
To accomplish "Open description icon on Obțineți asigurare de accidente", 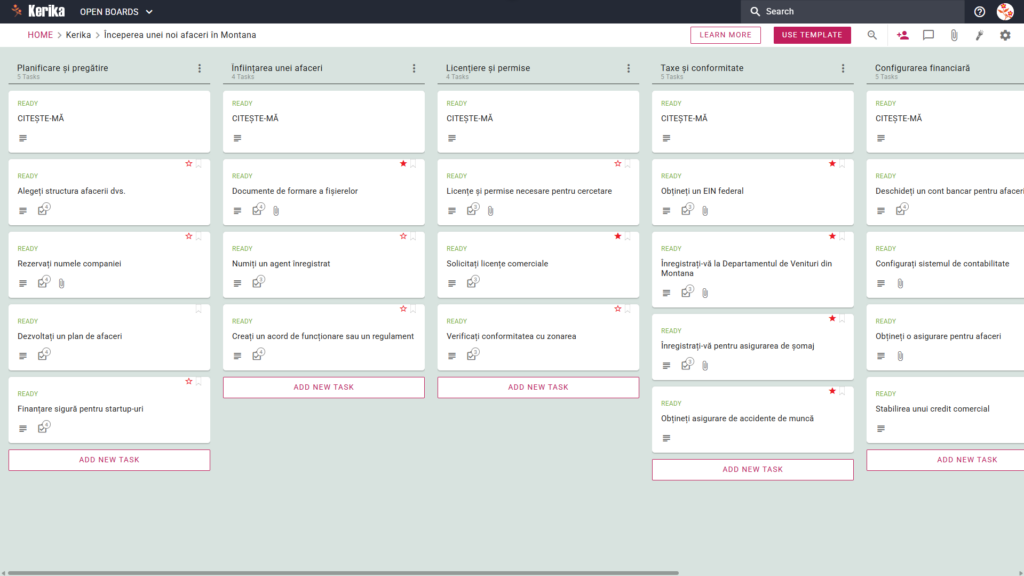I will 666,438.
